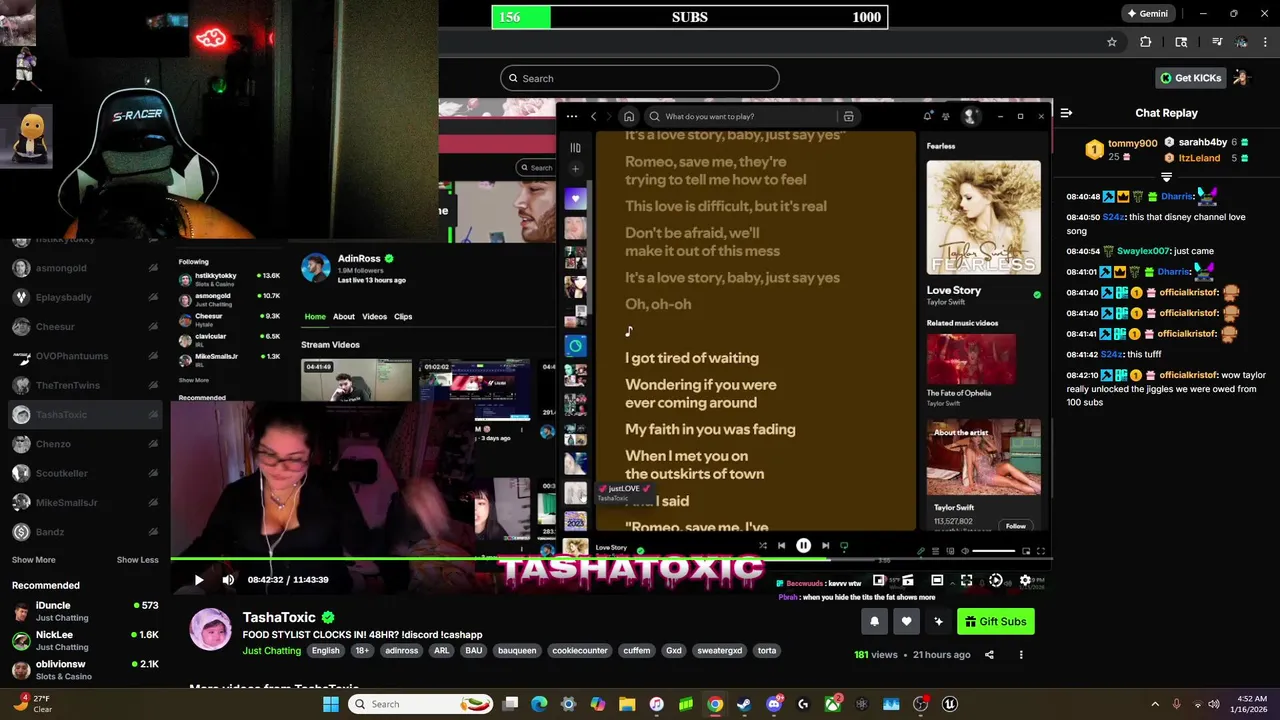This screenshot has width=1280, height=720.
Task: Open Spotify Your Library icon
Action: click(x=575, y=148)
